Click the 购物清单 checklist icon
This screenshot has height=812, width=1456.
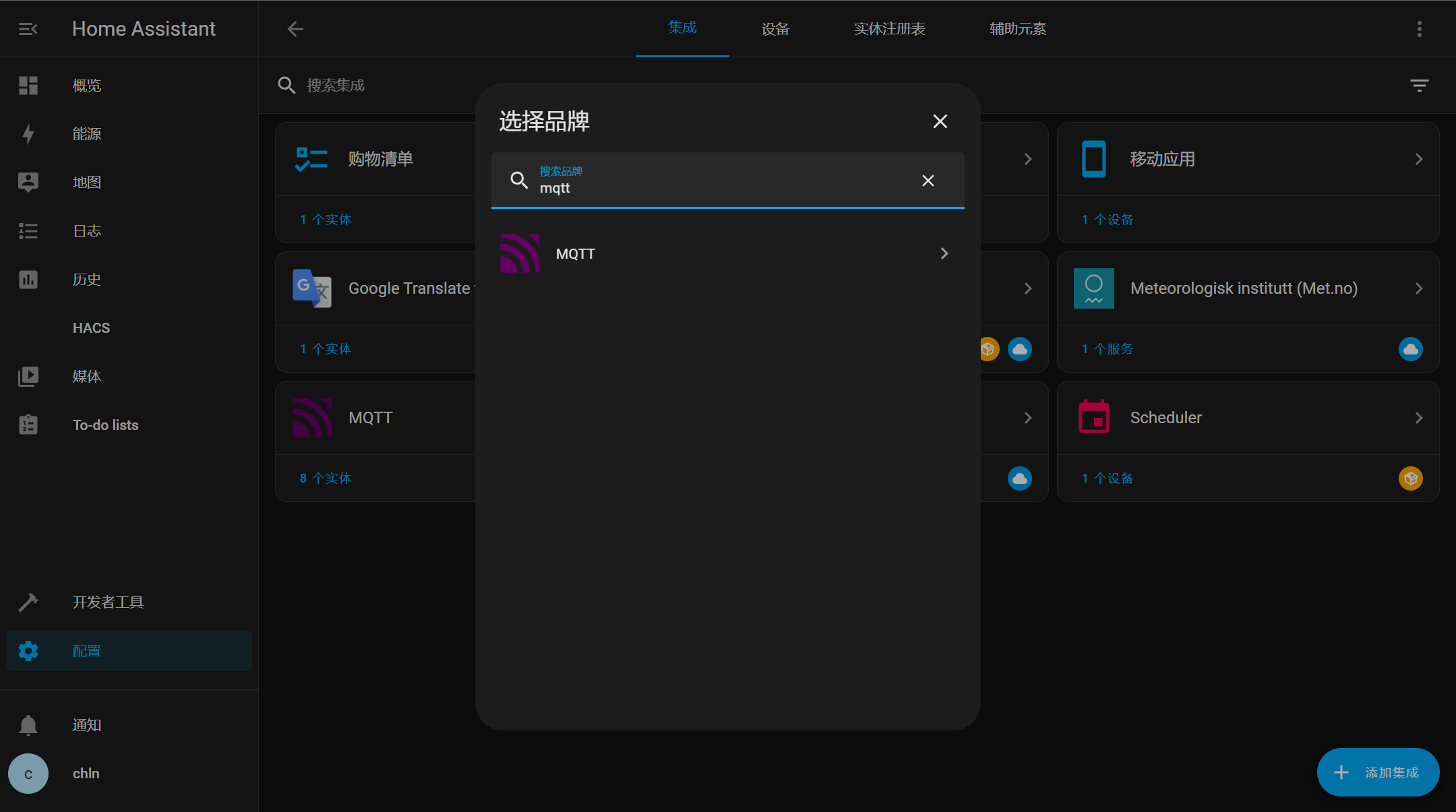pos(311,159)
